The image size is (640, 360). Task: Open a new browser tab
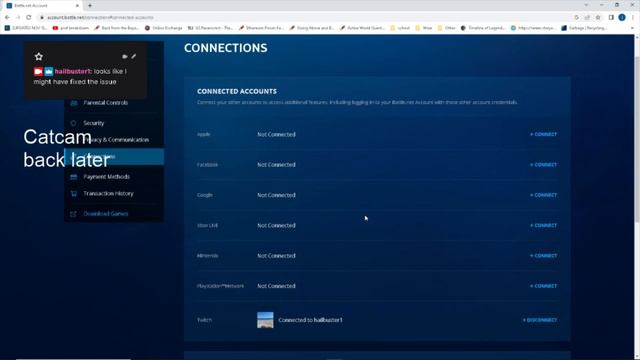[x=90, y=6]
